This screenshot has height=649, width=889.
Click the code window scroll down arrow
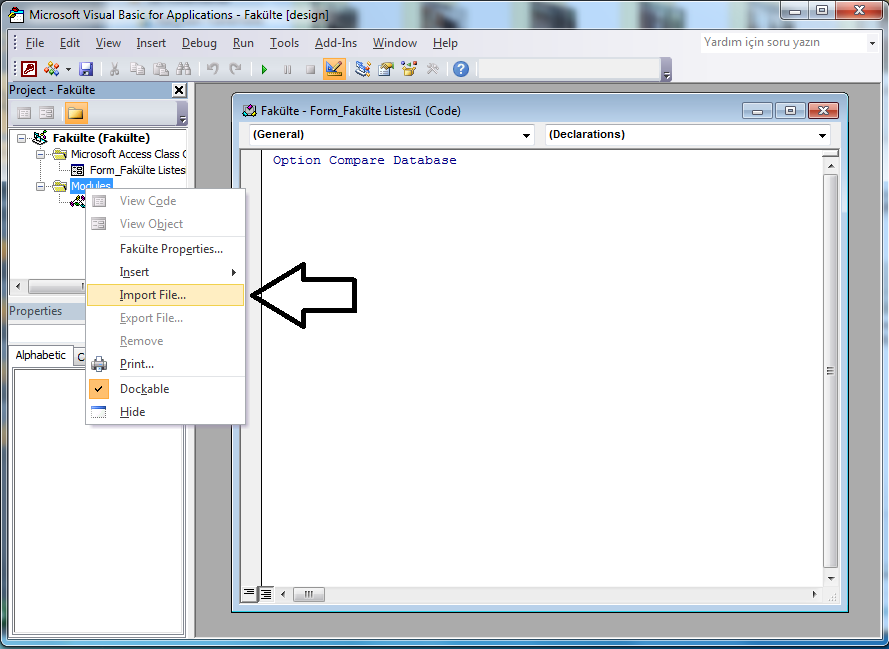[831, 579]
